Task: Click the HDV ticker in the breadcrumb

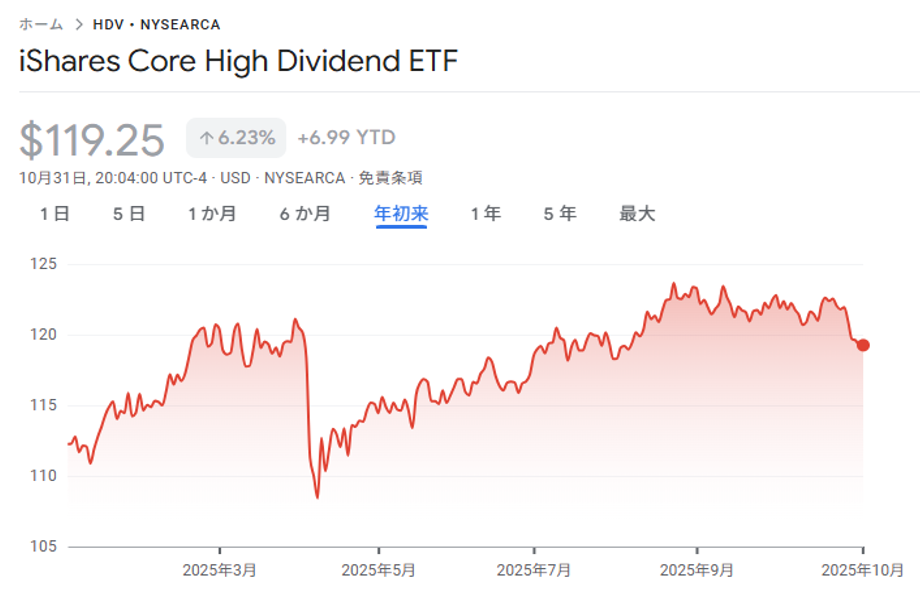Action: coord(108,24)
